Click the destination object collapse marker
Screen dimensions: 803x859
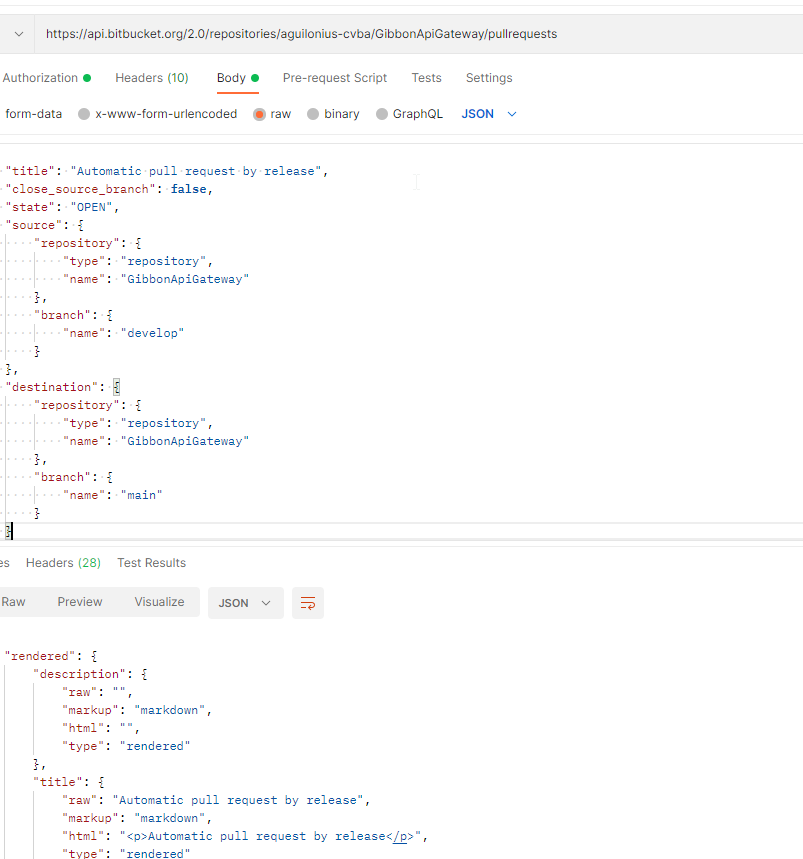116,385
